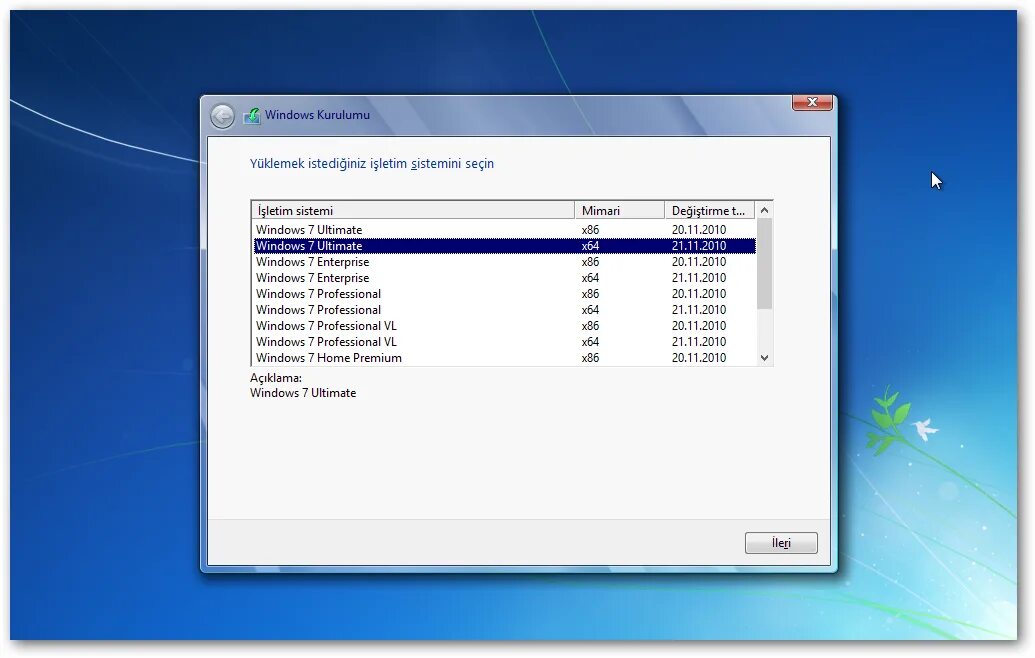Sort by the Mimari column header
This screenshot has height=658, width=1035.
[x=619, y=211]
